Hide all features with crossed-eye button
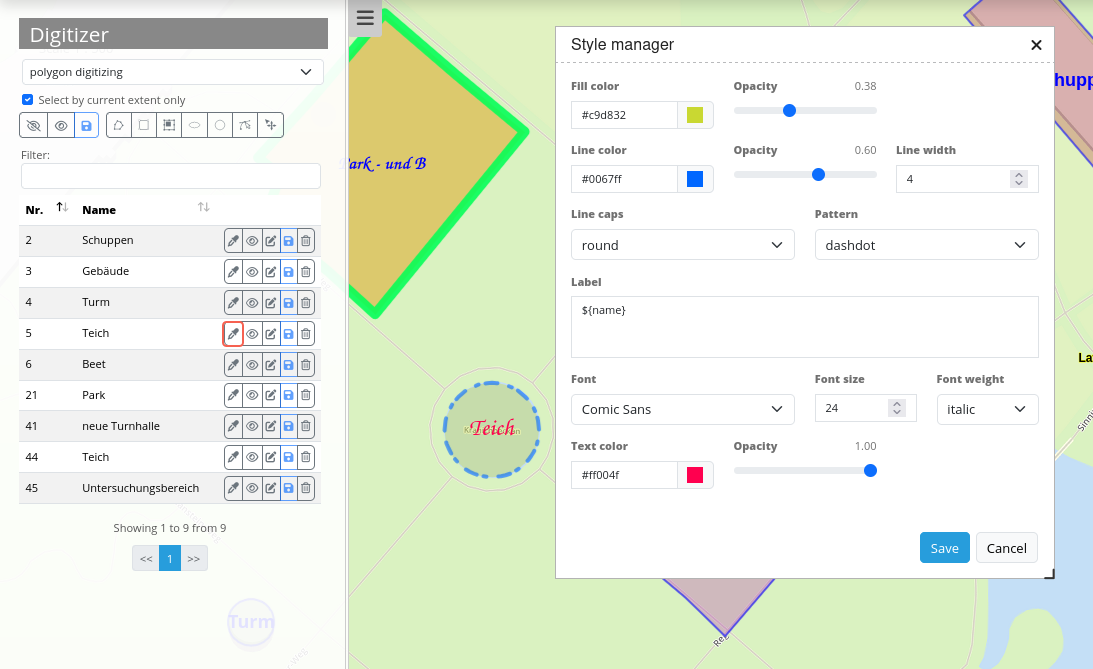The width and height of the screenshot is (1093, 669). click(x=34, y=125)
